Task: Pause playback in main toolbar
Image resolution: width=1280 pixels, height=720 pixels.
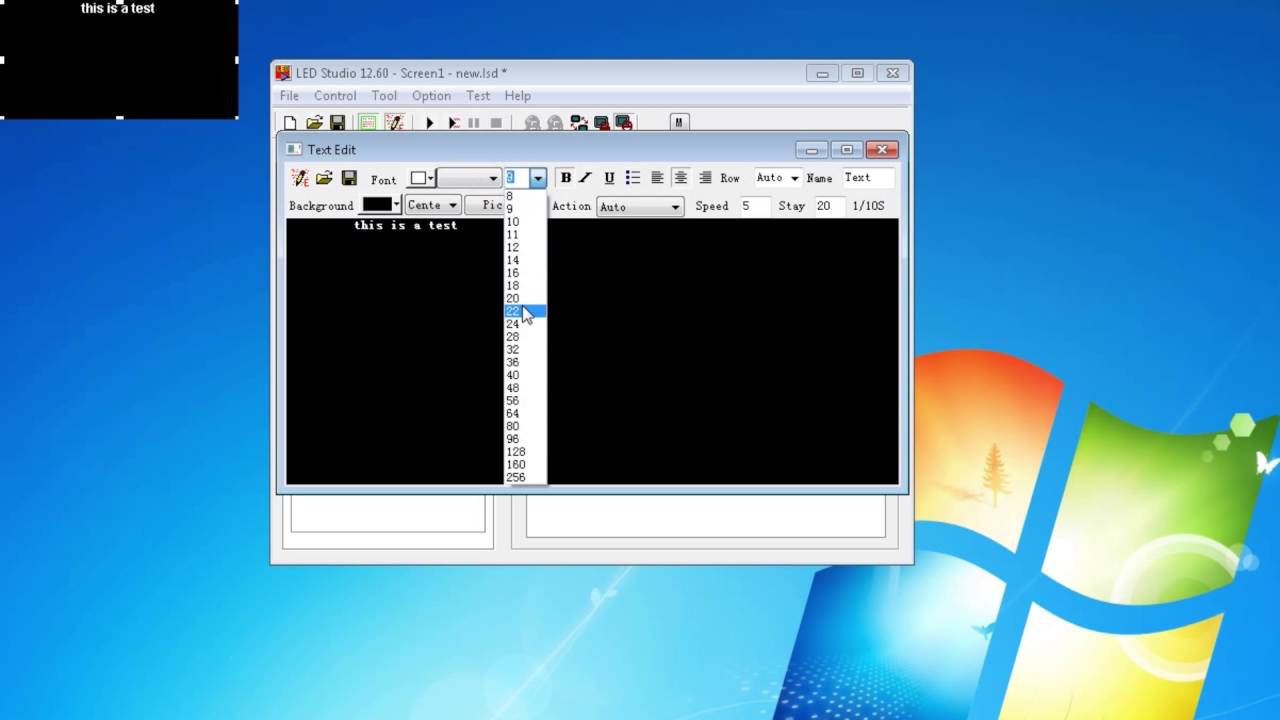Action: pos(474,123)
